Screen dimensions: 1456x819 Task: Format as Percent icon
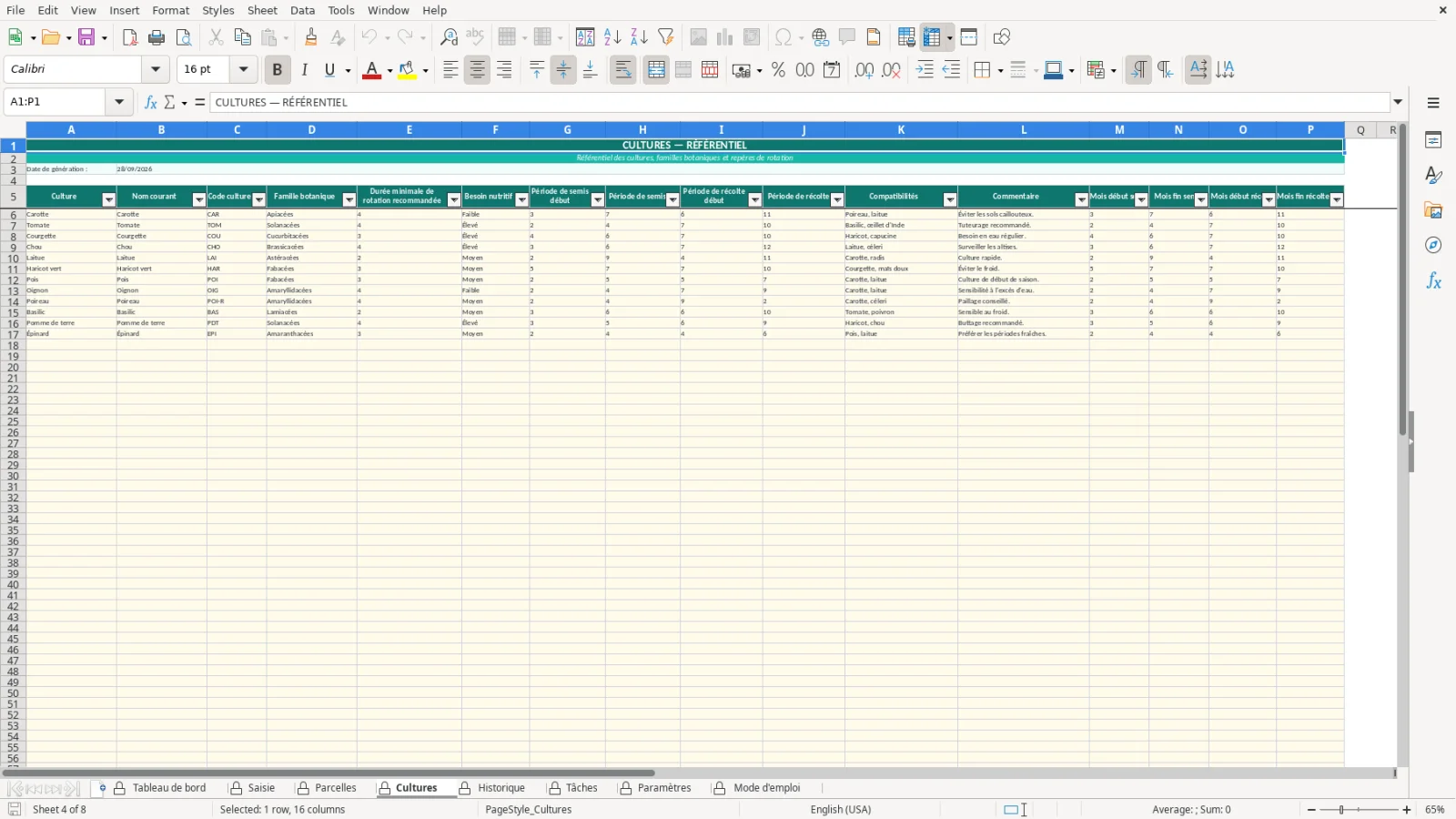[778, 70]
